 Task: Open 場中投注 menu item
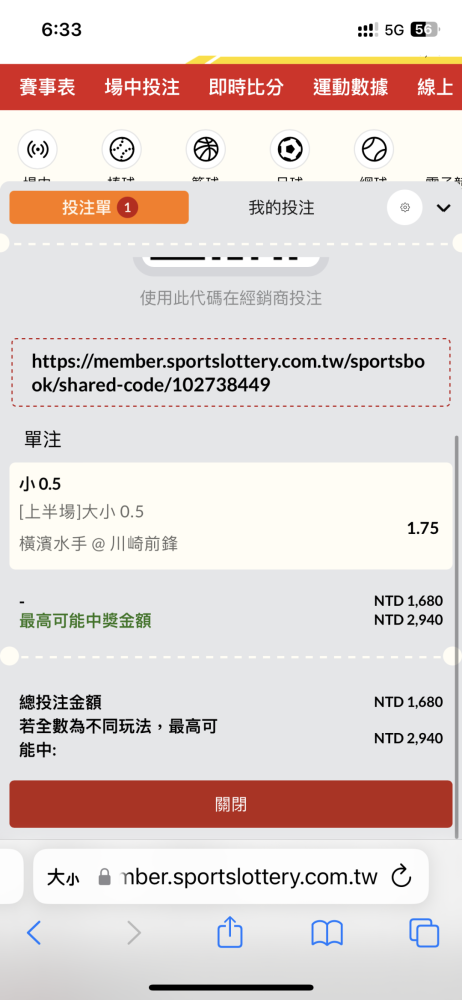[142, 87]
